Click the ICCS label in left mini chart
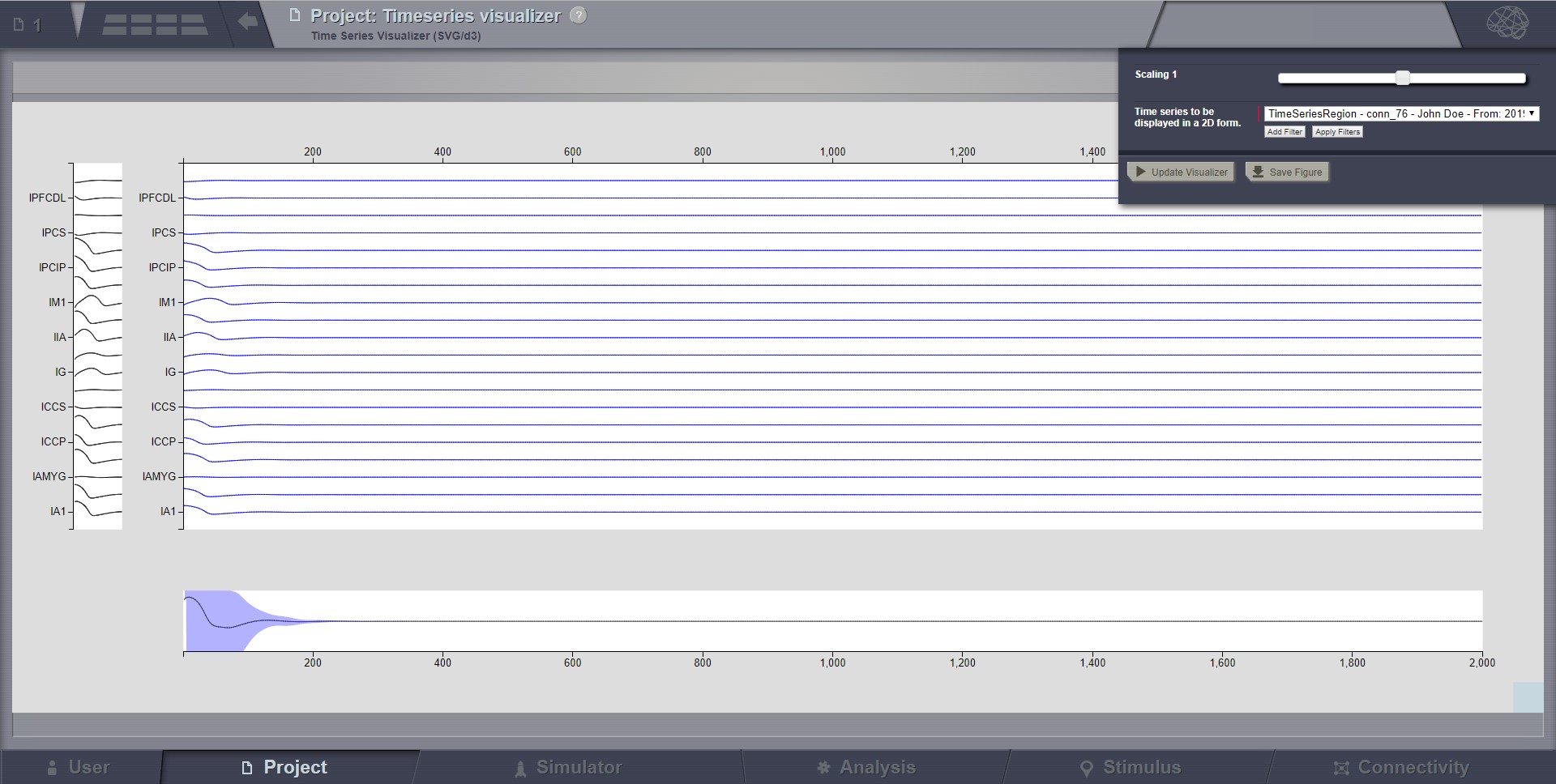The image size is (1556, 784). (x=53, y=407)
